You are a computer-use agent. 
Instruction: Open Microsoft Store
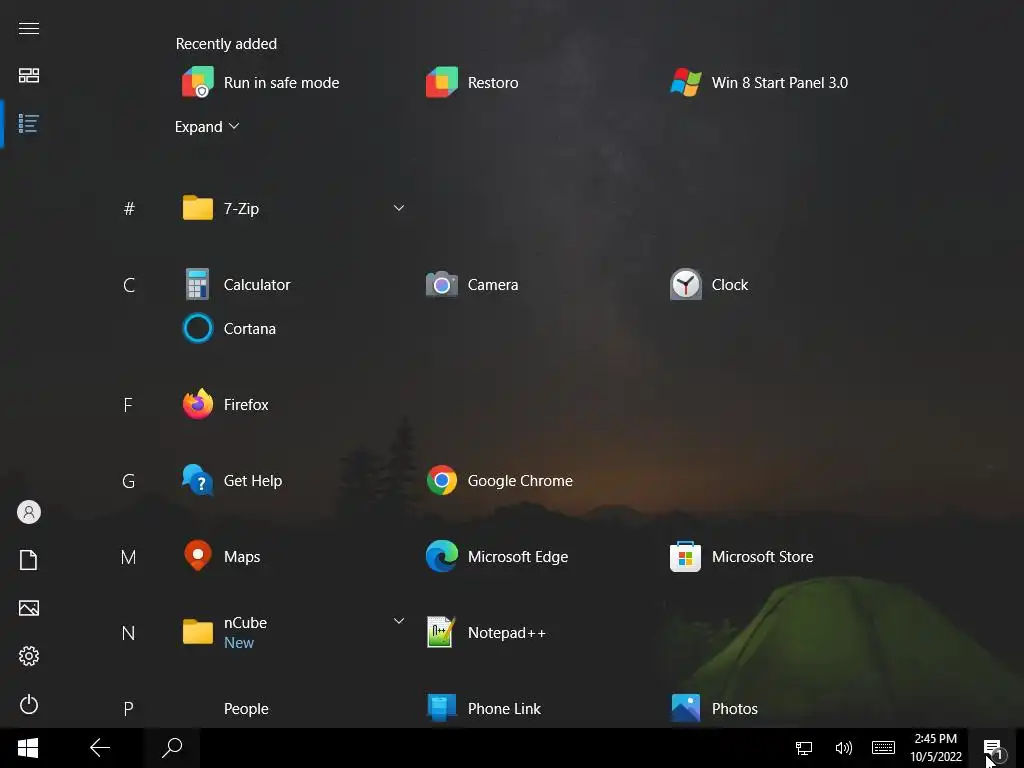pos(742,557)
